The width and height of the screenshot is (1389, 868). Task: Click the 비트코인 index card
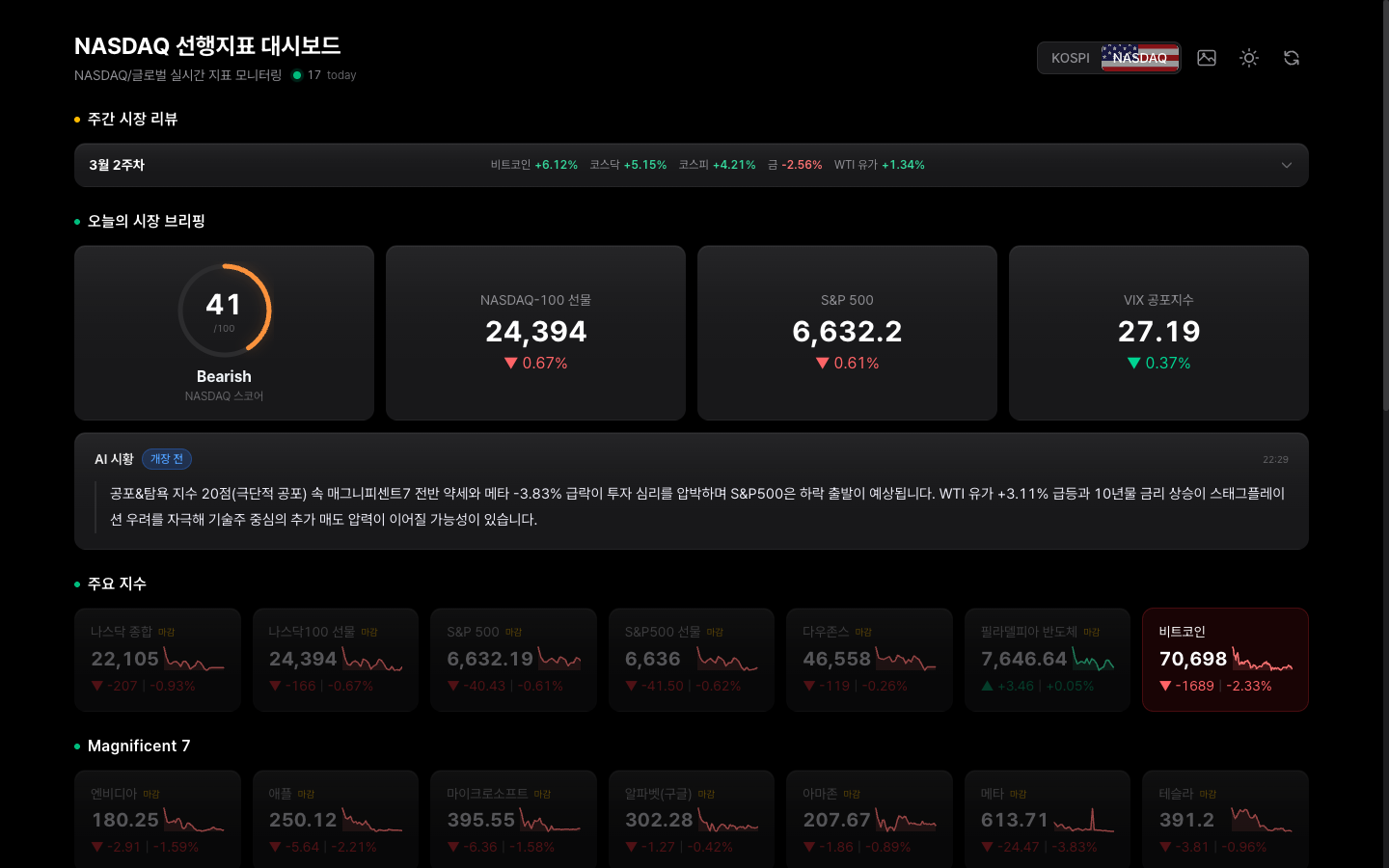(1224, 660)
